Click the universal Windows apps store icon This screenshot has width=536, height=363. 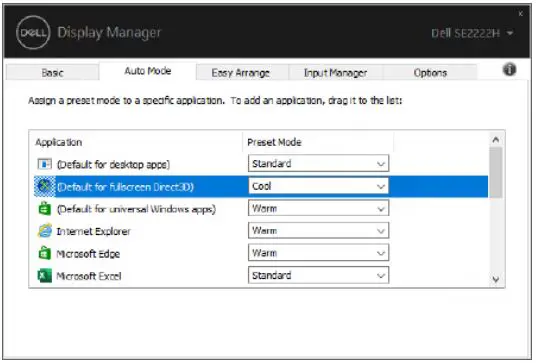pos(44,209)
